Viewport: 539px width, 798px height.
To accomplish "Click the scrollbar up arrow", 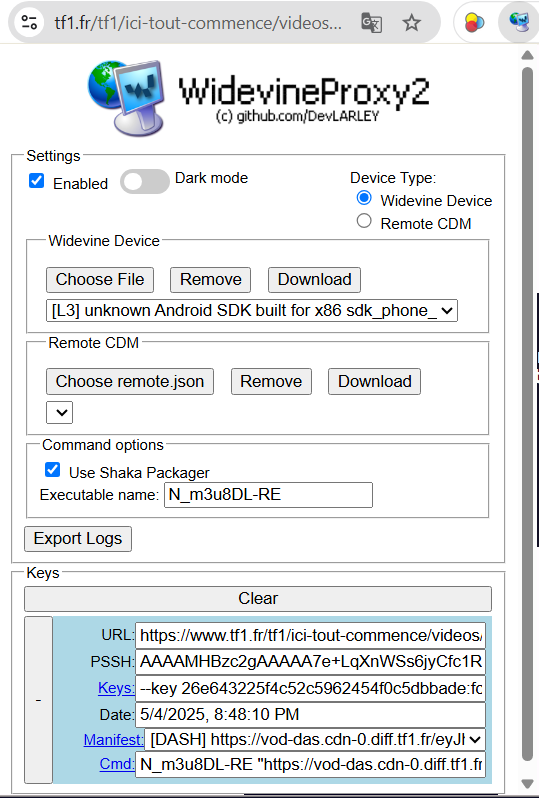I will [x=528, y=55].
